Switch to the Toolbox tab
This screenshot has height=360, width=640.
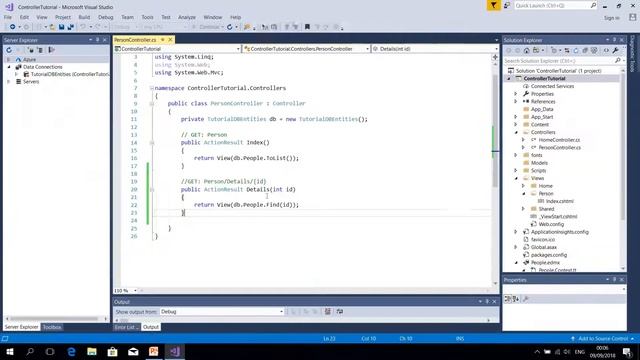click(x=52, y=327)
